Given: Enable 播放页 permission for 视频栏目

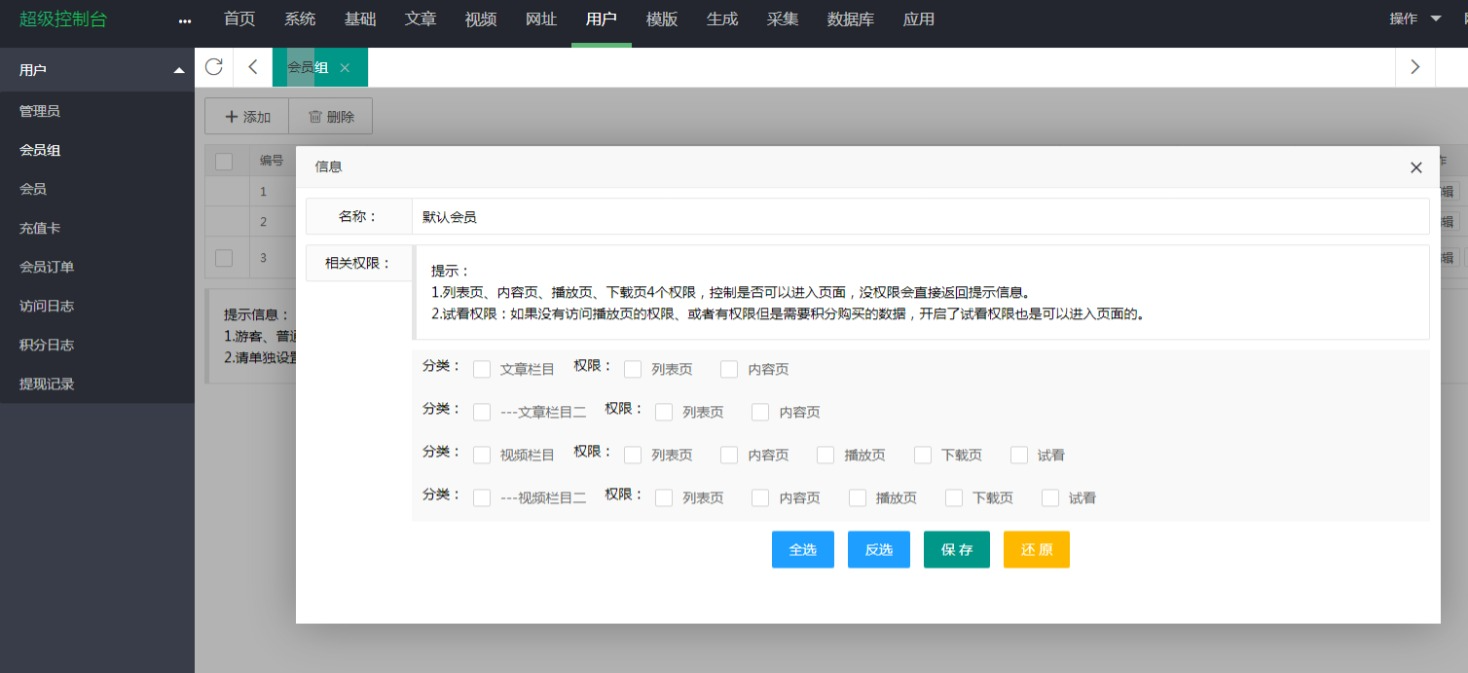Looking at the screenshot, I should [x=825, y=455].
